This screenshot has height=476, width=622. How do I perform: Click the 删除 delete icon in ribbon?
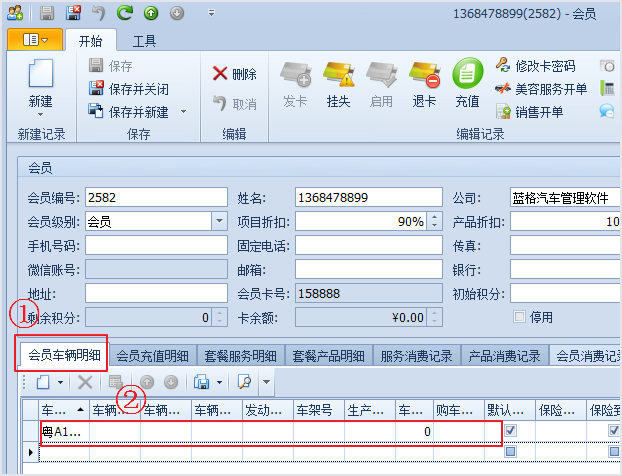[x=220, y=74]
